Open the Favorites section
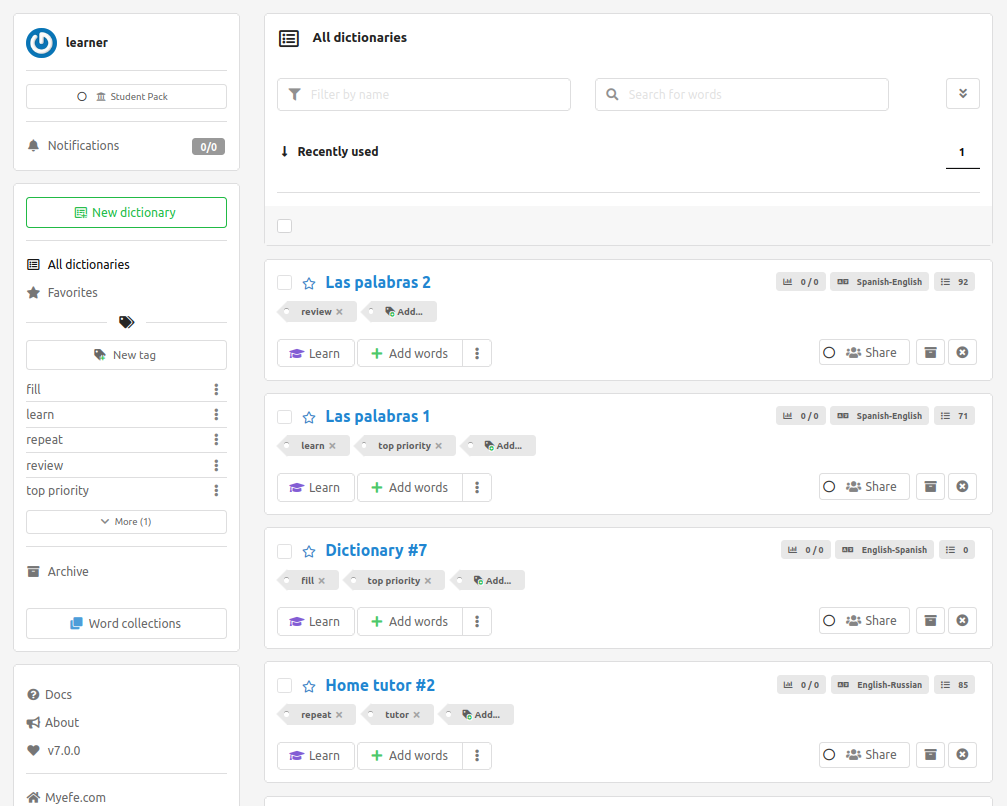Screen dimensions: 1007x806 click(x=72, y=293)
